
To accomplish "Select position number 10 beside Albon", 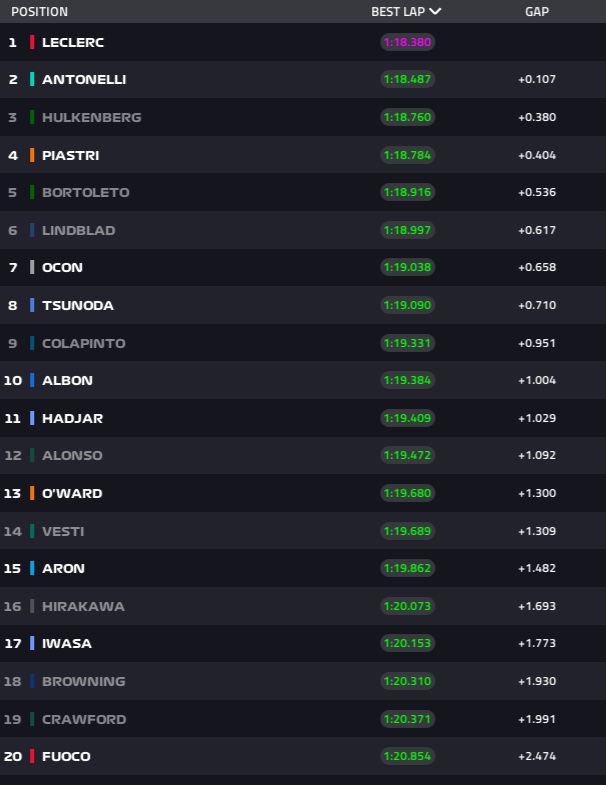I will pos(13,380).
